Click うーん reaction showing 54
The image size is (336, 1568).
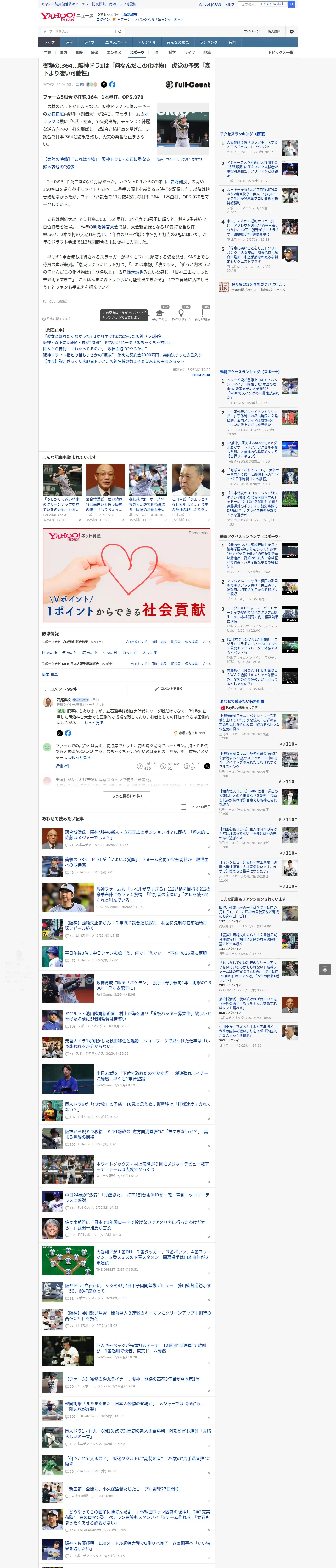tap(193, 766)
